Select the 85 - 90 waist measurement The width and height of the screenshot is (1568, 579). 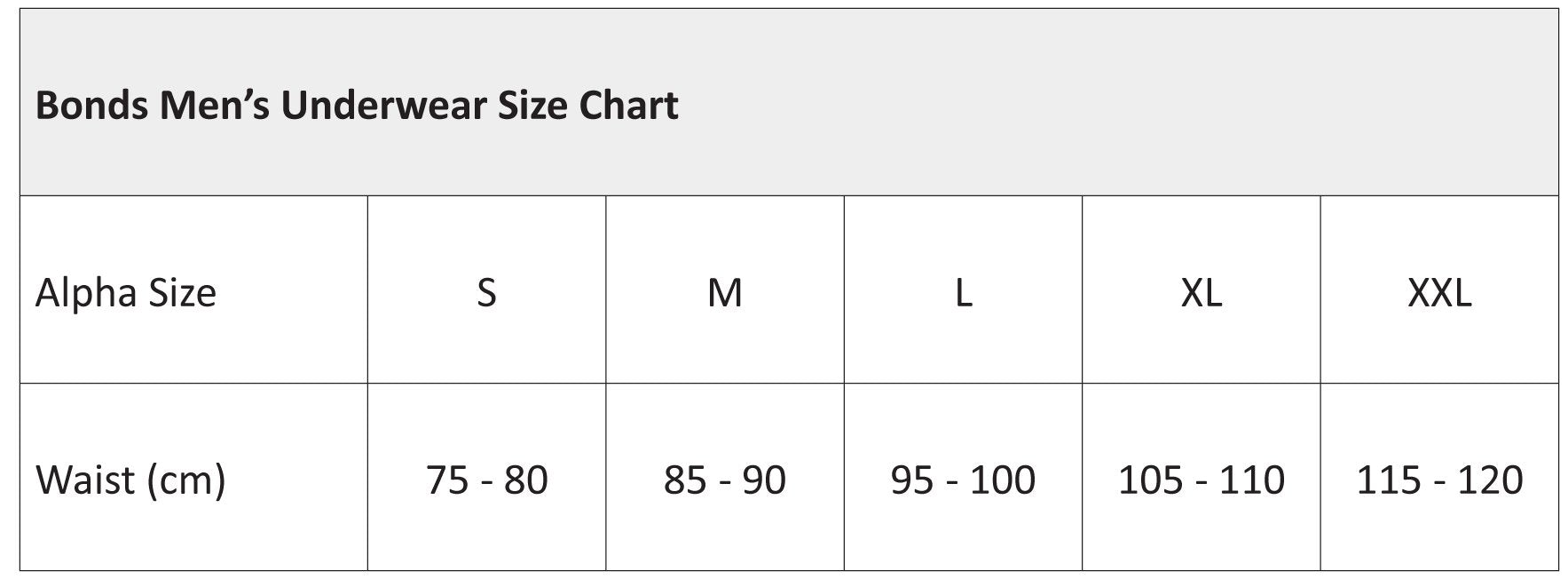[724, 480]
